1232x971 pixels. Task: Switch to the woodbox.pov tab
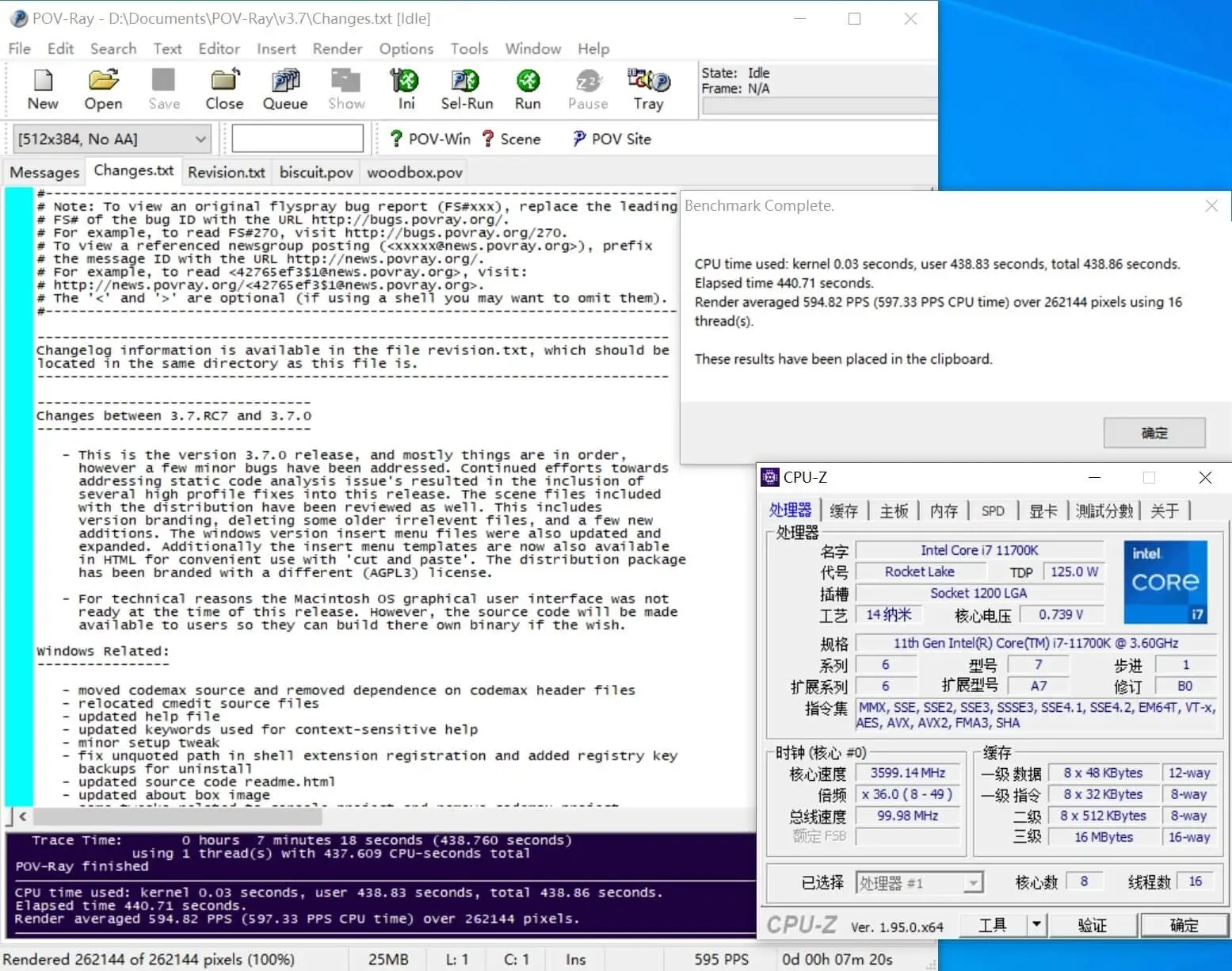tap(414, 172)
